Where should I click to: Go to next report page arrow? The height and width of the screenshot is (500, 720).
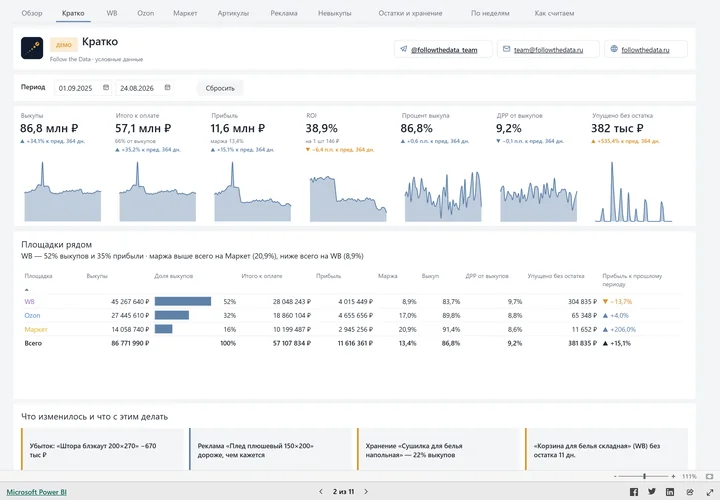point(366,492)
